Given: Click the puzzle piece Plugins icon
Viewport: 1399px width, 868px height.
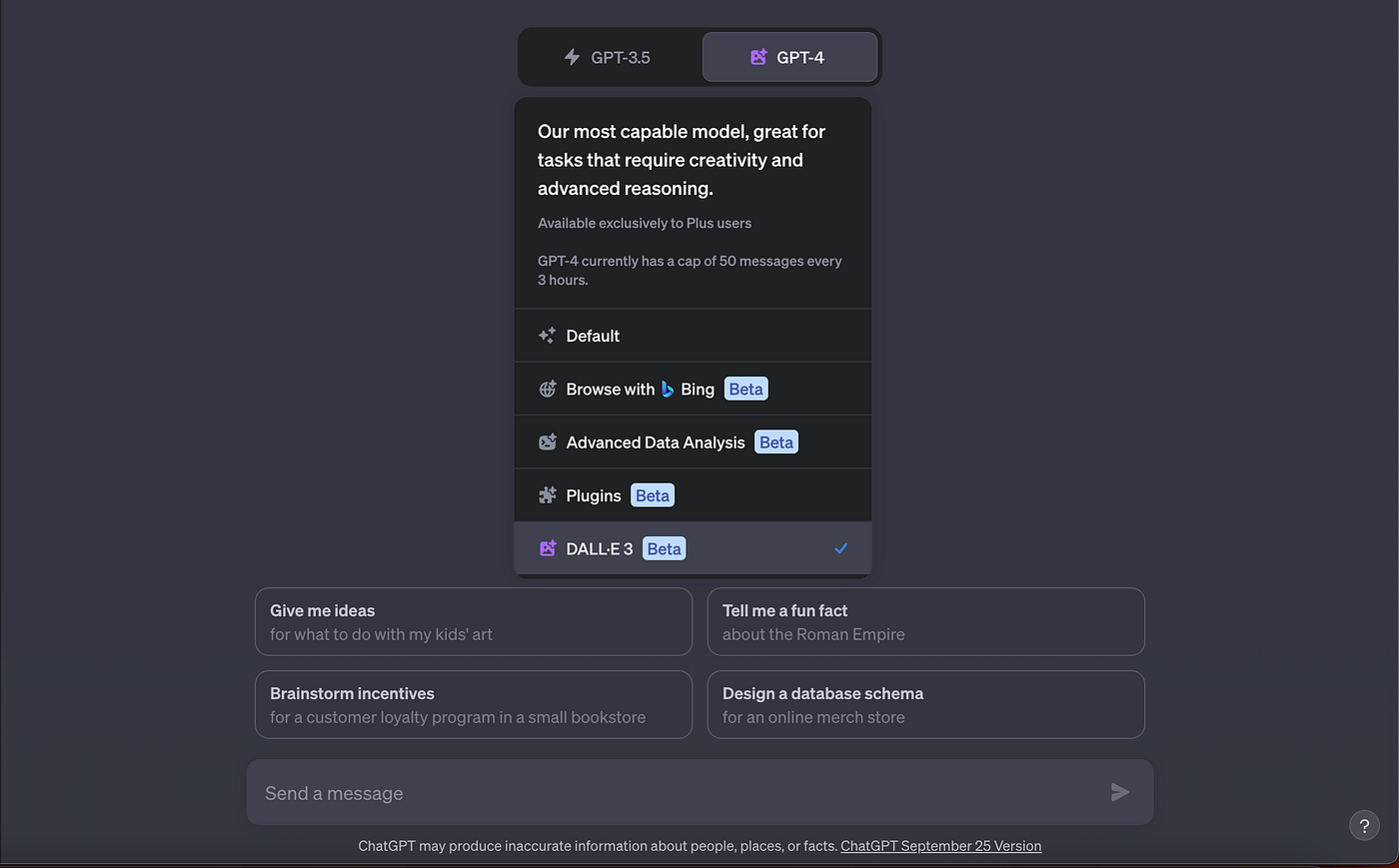Looking at the screenshot, I should tap(548, 495).
